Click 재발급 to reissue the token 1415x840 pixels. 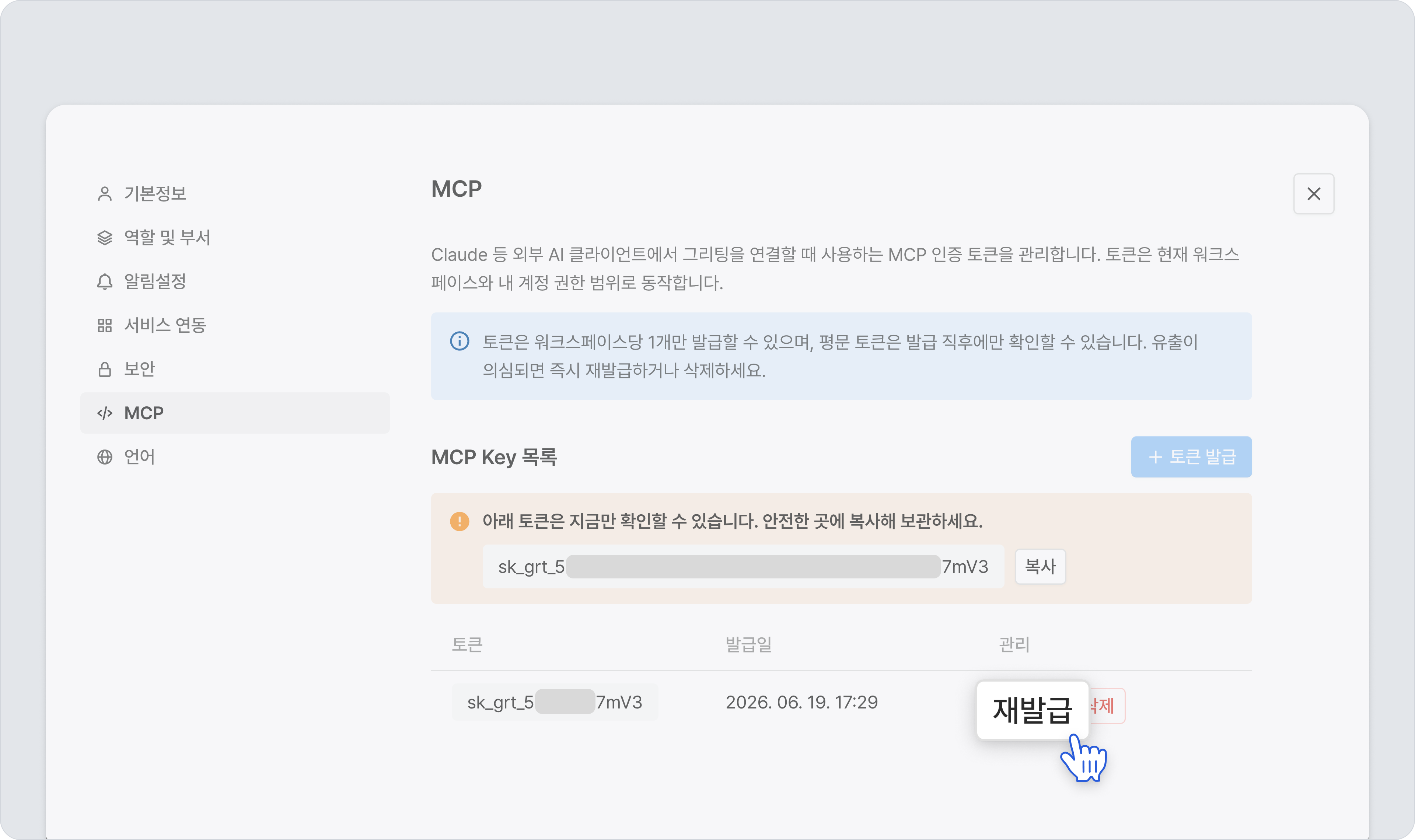pyautogui.click(x=1033, y=710)
